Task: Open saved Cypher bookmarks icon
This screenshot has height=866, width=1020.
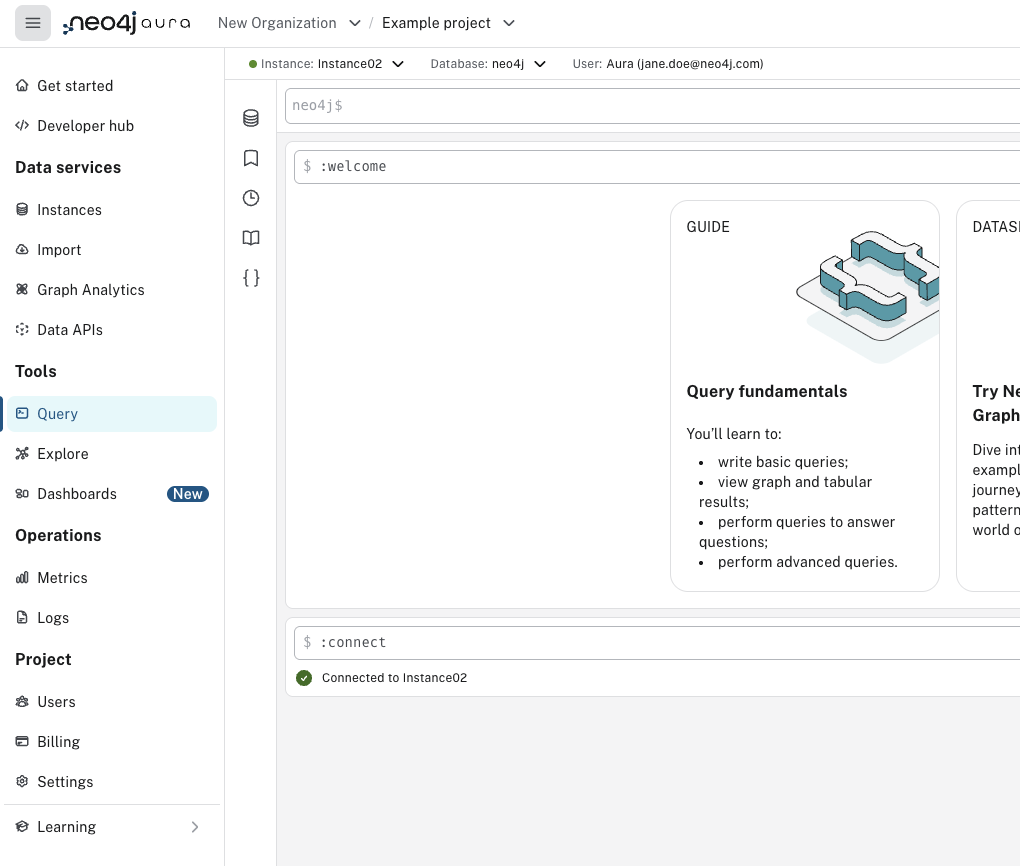Action: pyautogui.click(x=251, y=158)
